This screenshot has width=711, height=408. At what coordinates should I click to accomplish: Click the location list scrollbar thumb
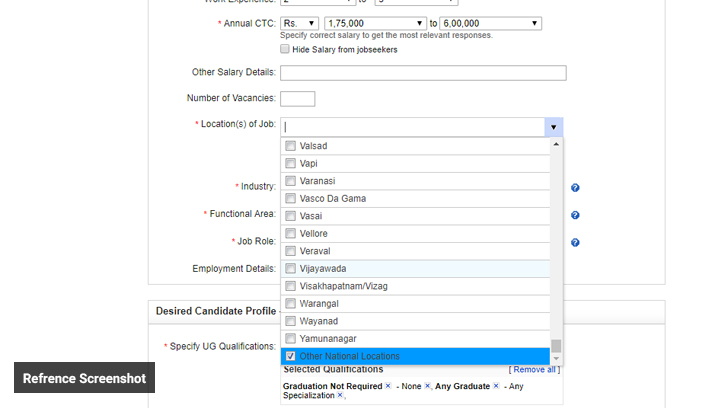pyautogui.click(x=556, y=346)
